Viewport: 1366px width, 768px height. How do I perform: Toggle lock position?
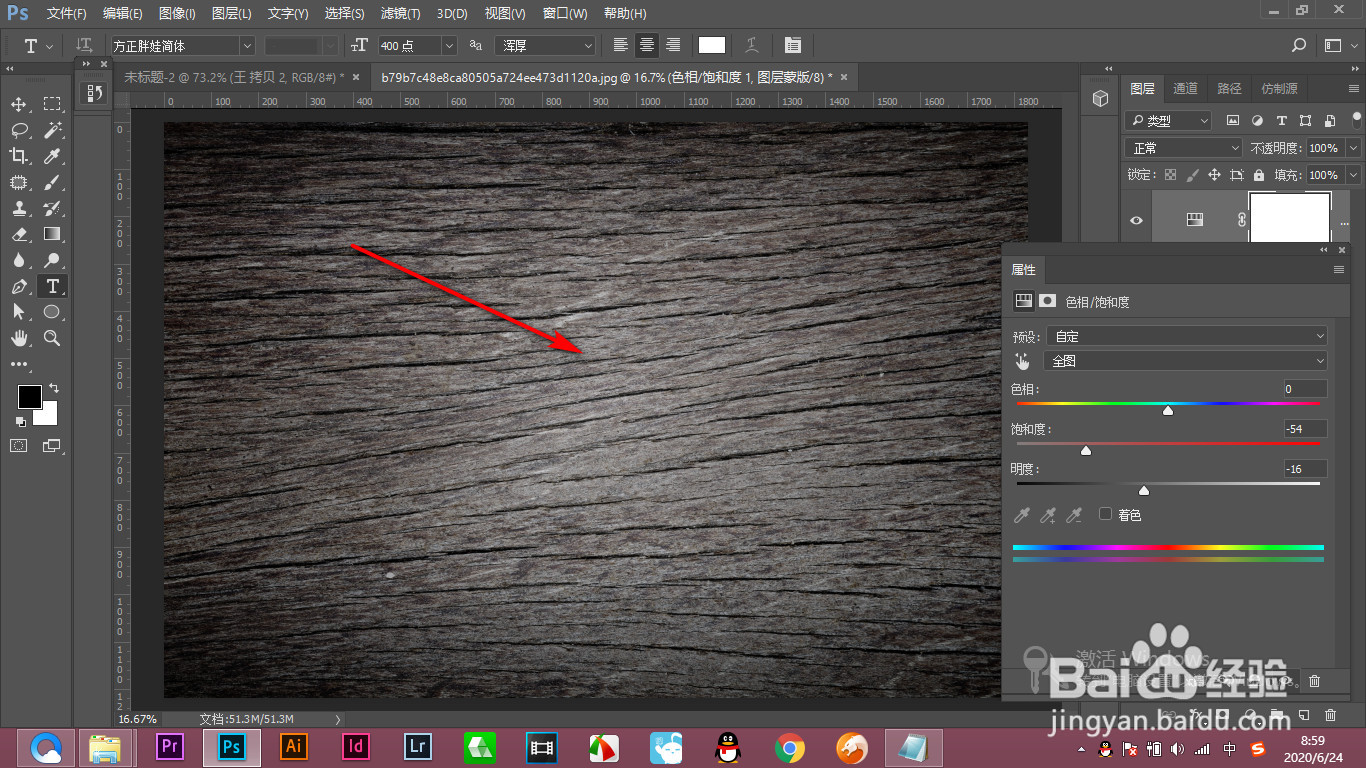[x=1214, y=175]
